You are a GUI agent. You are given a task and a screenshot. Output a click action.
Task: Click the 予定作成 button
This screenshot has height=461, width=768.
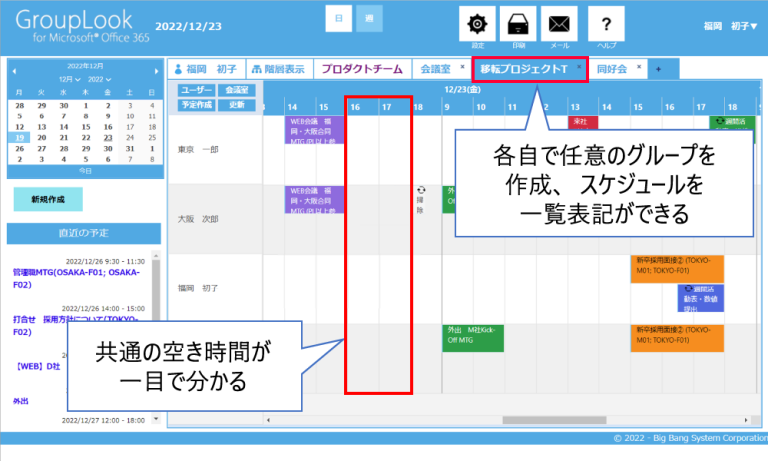click(x=195, y=104)
